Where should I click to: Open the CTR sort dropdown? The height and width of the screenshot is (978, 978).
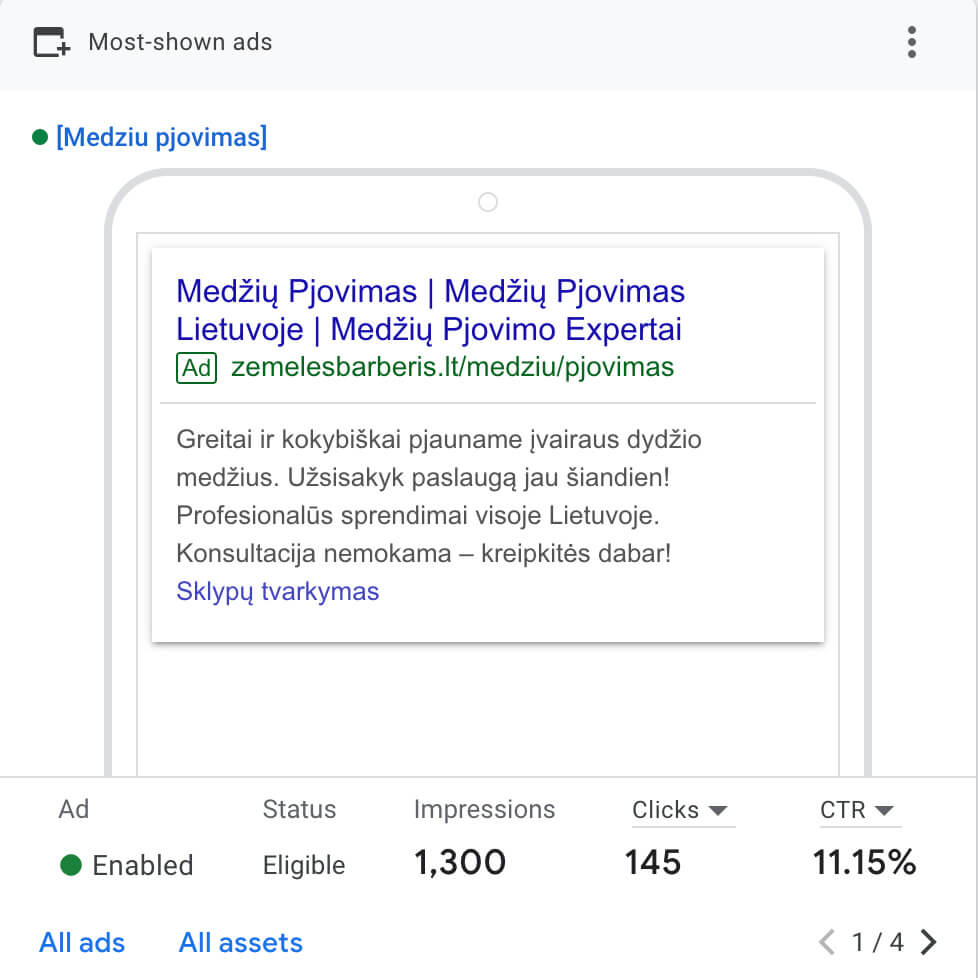click(x=860, y=810)
